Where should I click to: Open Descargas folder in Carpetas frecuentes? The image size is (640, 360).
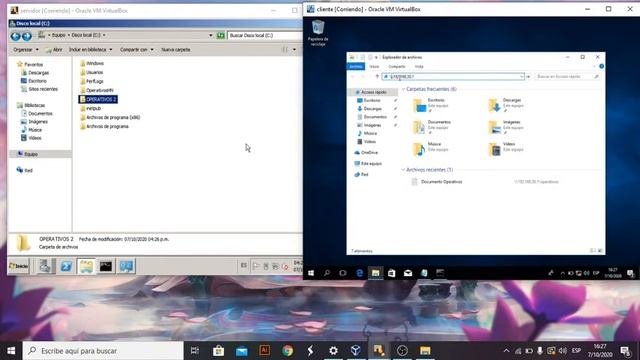(506, 105)
